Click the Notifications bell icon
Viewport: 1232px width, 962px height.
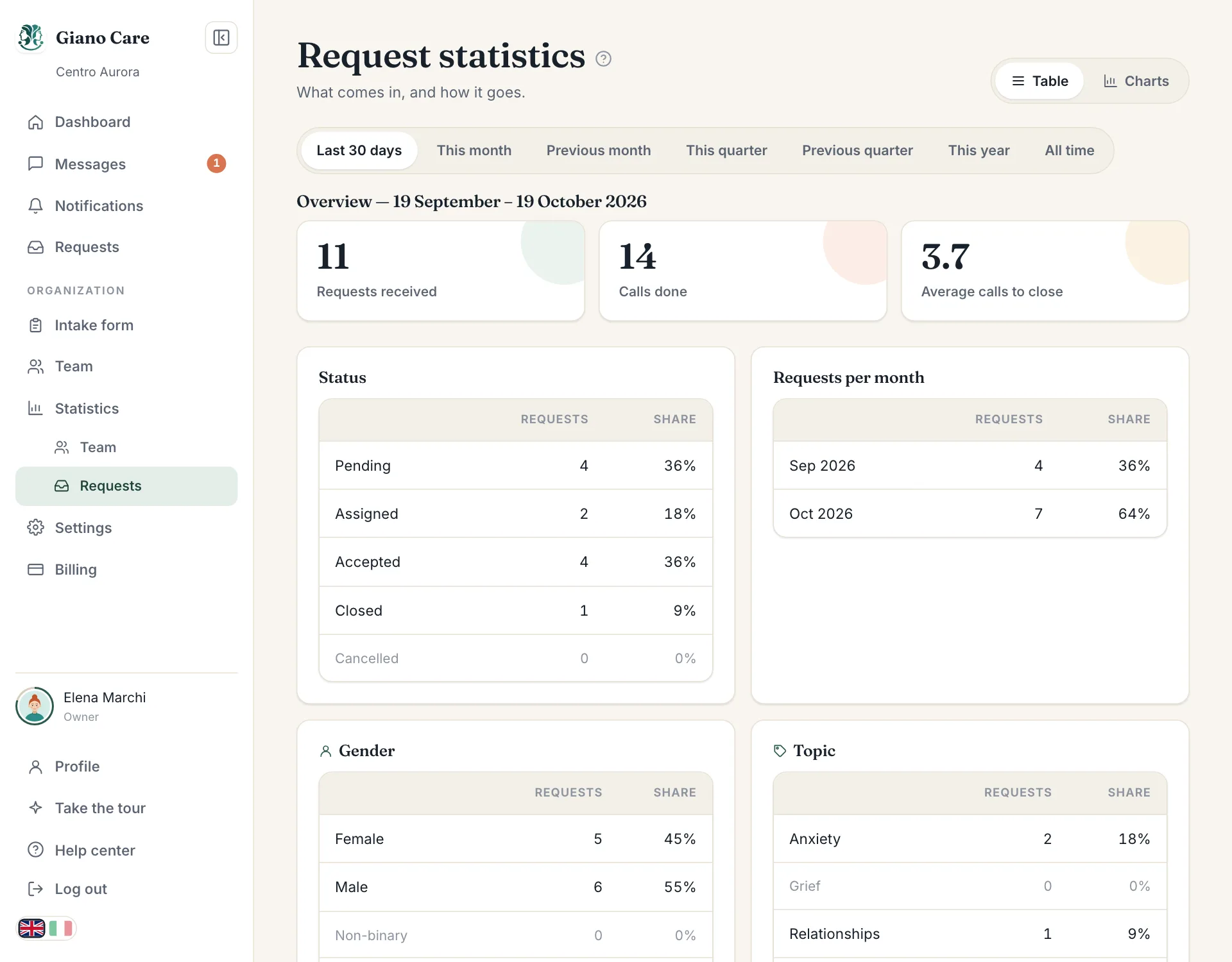(x=36, y=206)
